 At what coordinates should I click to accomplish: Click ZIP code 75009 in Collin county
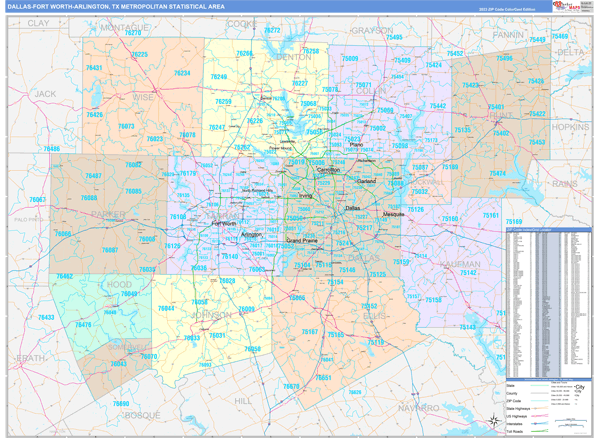pyautogui.click(x=350, y=59)
